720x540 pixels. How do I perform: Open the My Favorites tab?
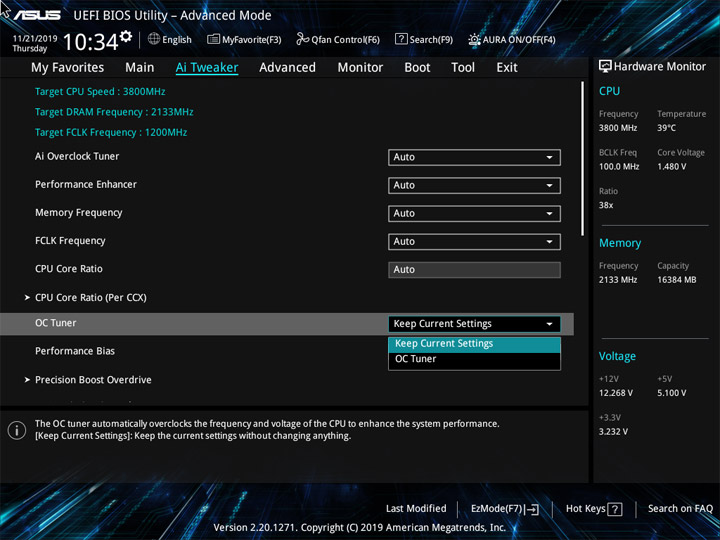pyautogui.click(x=68, y=68)
